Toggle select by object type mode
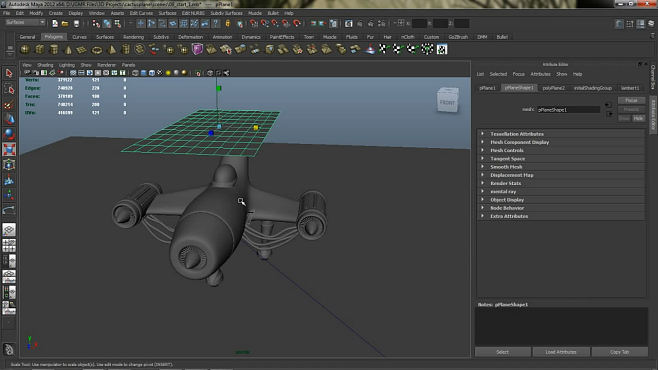658x370 pixels. coord(107,23)
